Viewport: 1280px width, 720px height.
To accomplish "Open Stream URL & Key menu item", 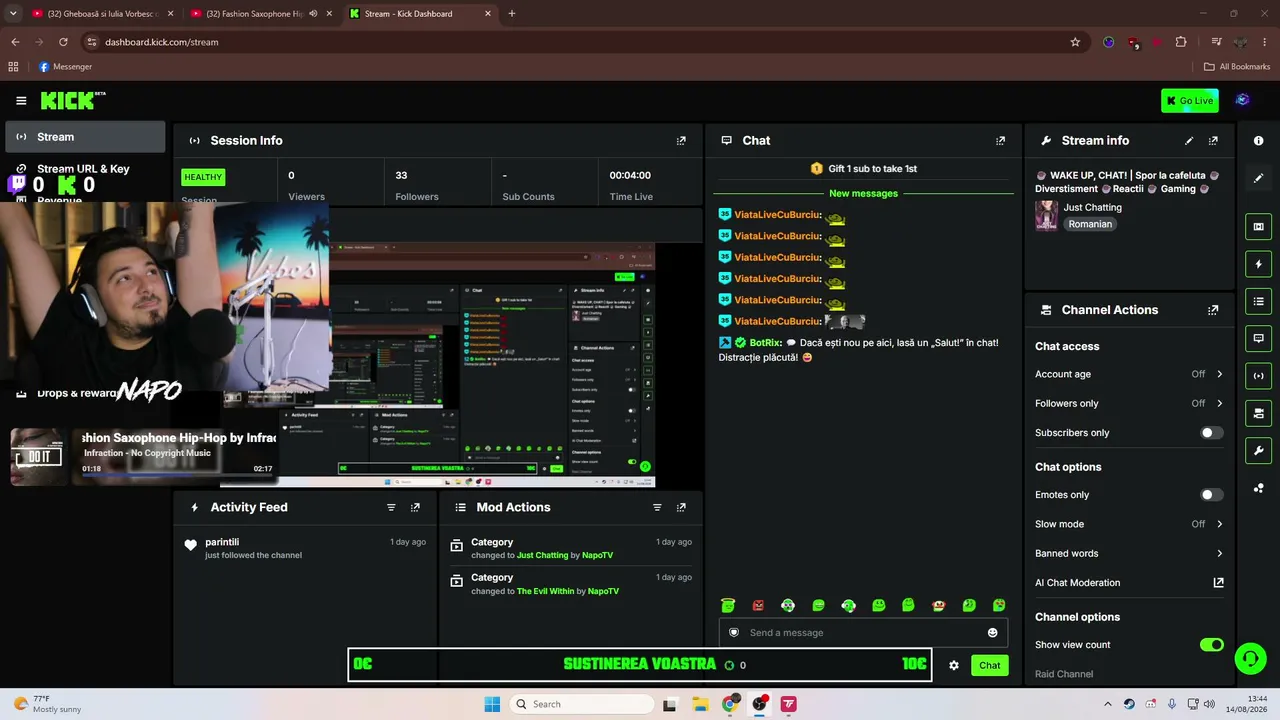I will tap(83, 169).
